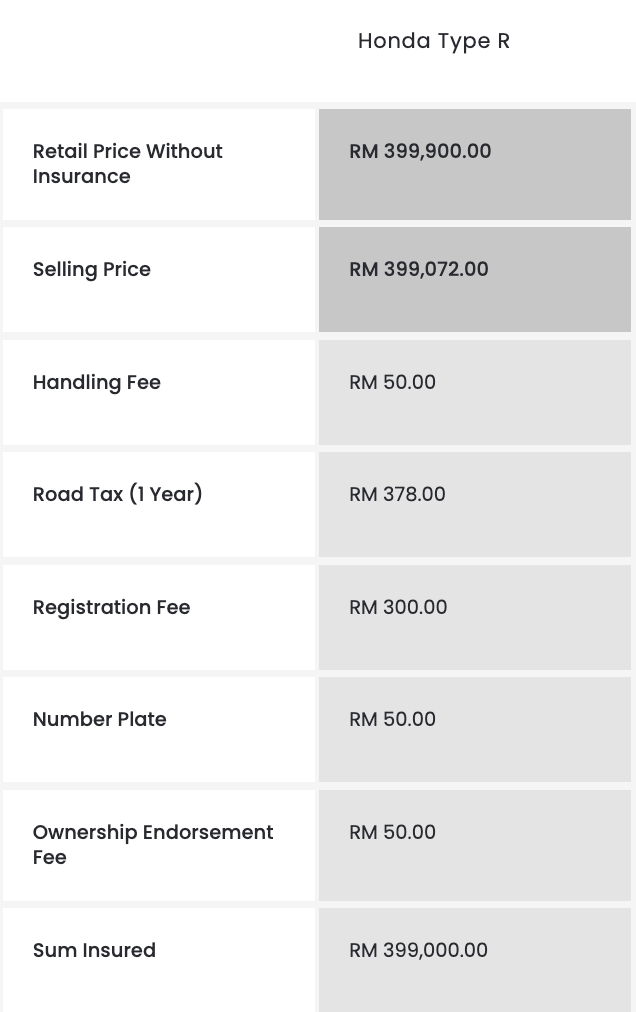Viewport: 636px width, 1012px height.
Task: Click '(1 Year)' in the Road Tax label
Action: point(165,494)
